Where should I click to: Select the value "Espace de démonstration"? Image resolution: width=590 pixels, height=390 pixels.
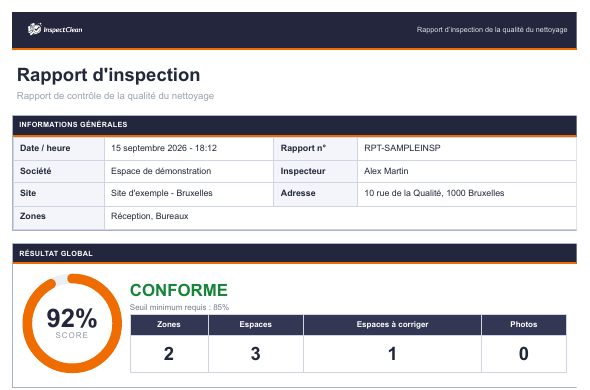tap(161, 171)
